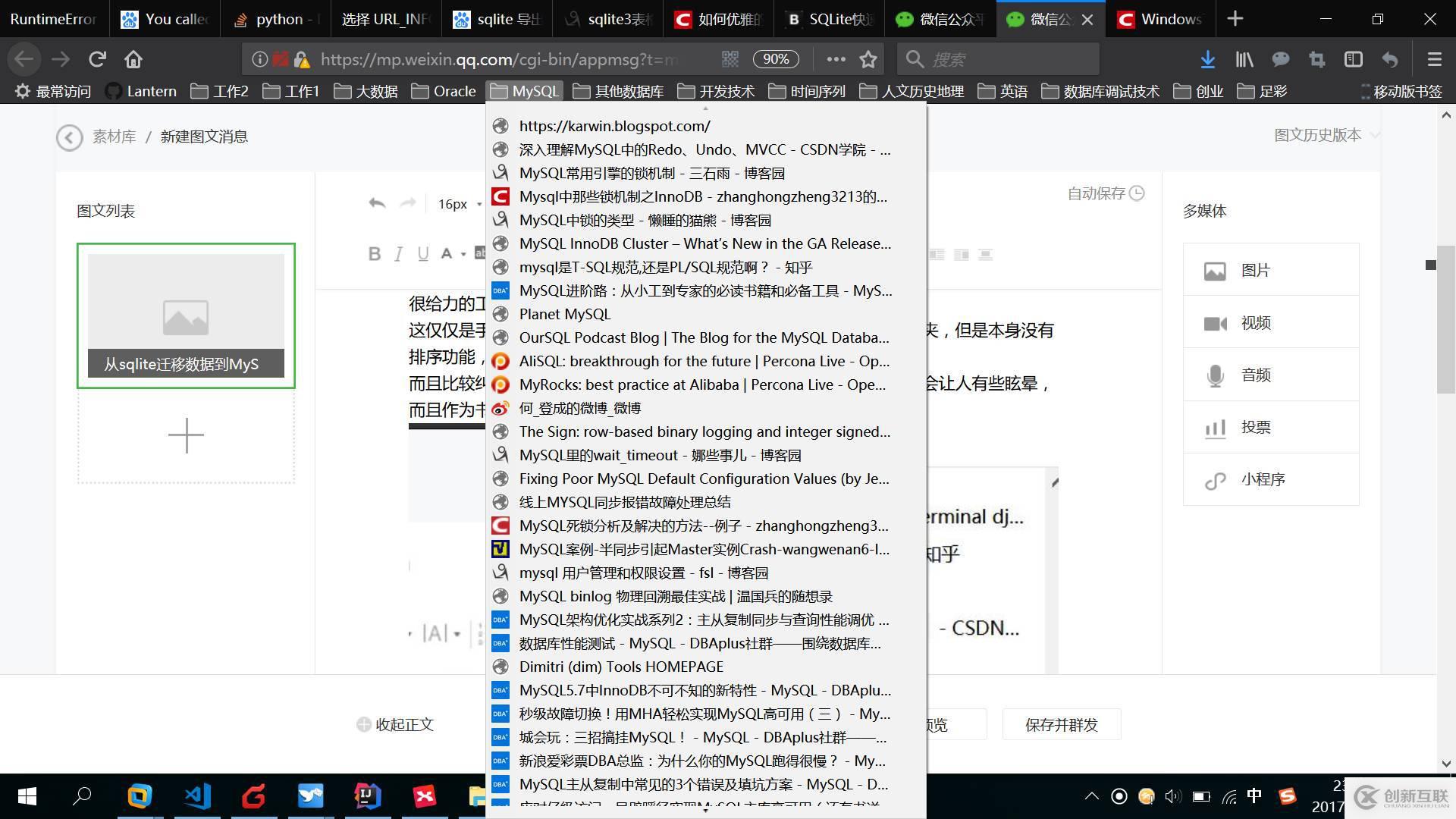1456x819 pixels.
Task: Switch to the RuntimeError tab
Action: click(x=53, y=19)
